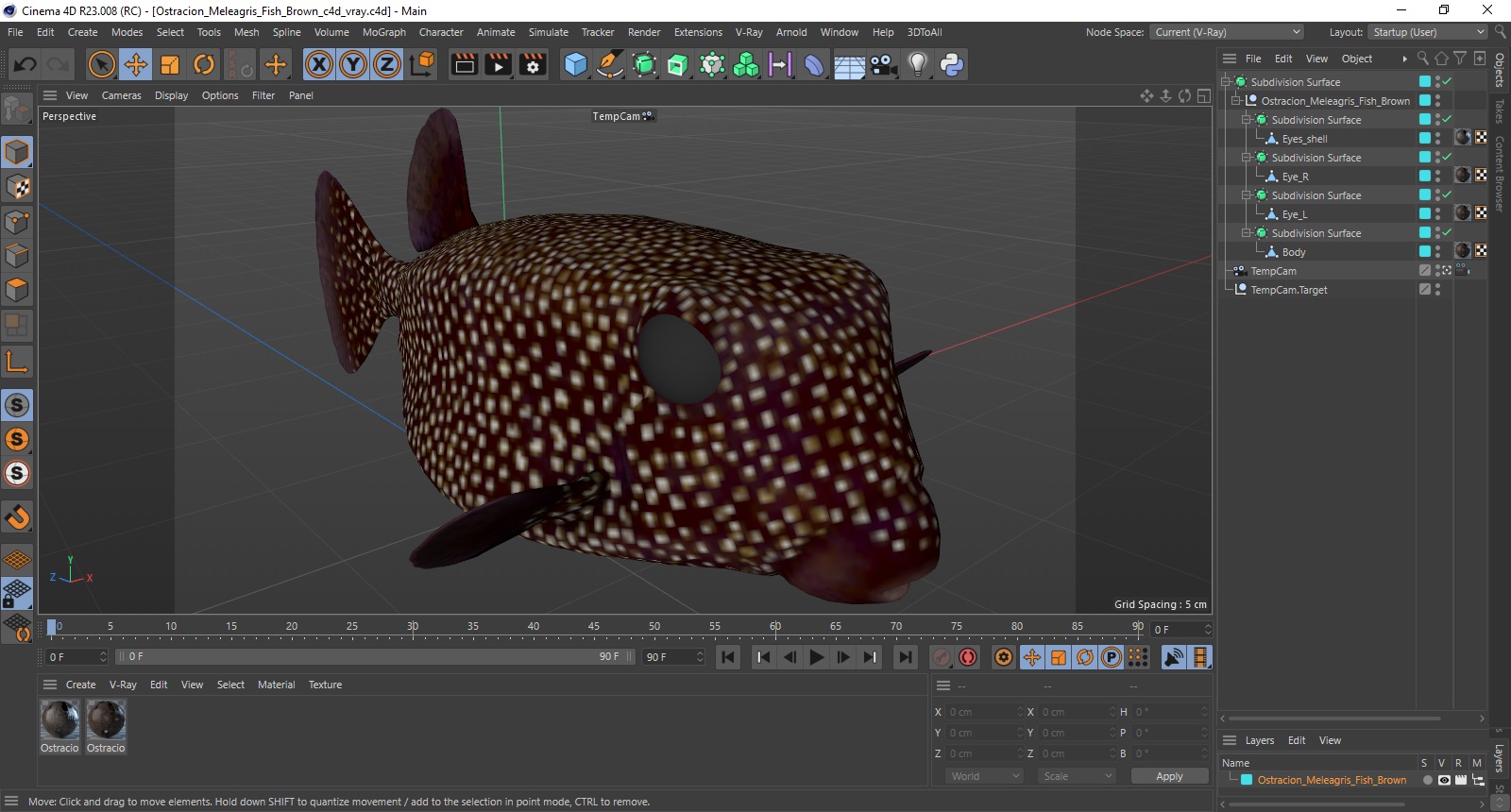Open the MoGraph menu
1511x812 pixels.
[x=383, y=32]
